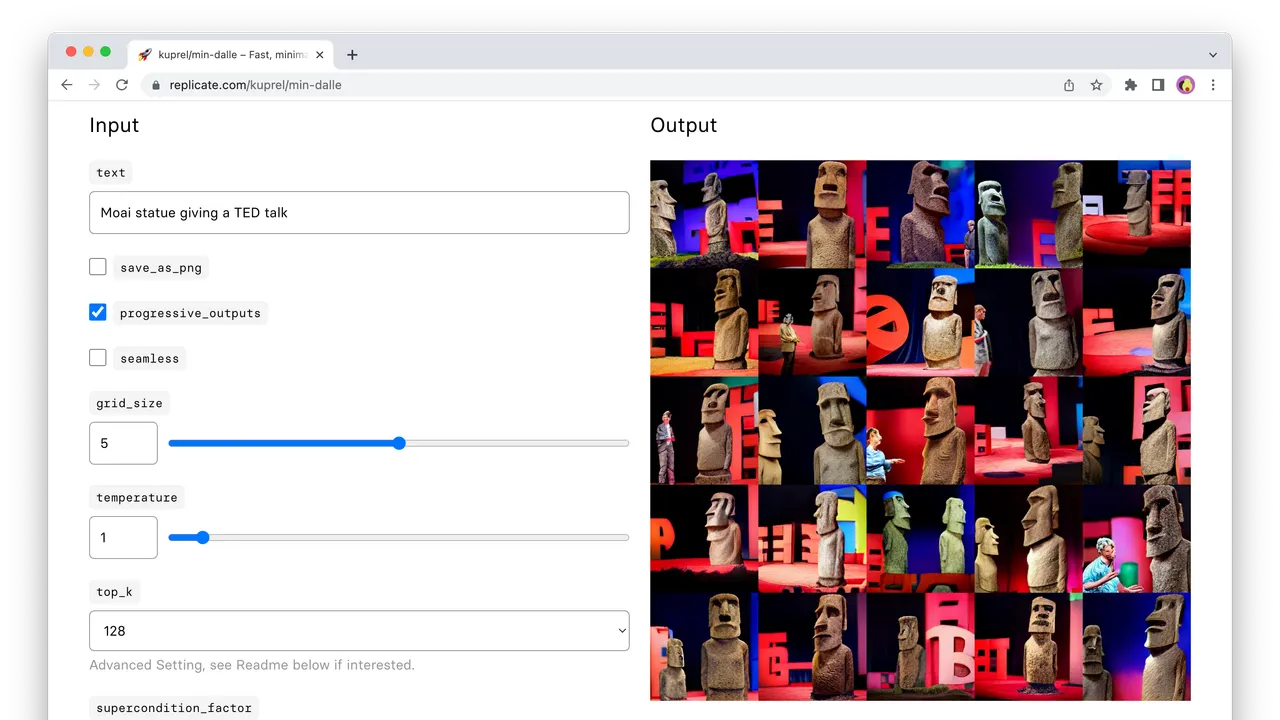Screen dimensions: 1280x720
Task: Click the "Input" heading
Action: 114,125
